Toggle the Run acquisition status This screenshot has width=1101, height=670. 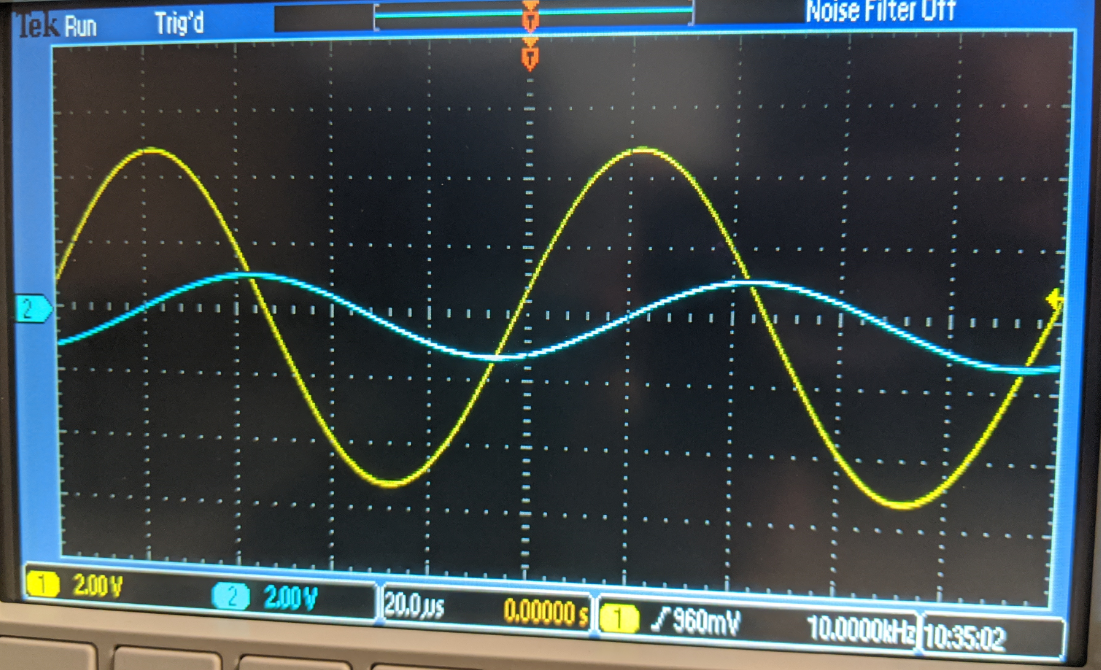tap(81, 26)
